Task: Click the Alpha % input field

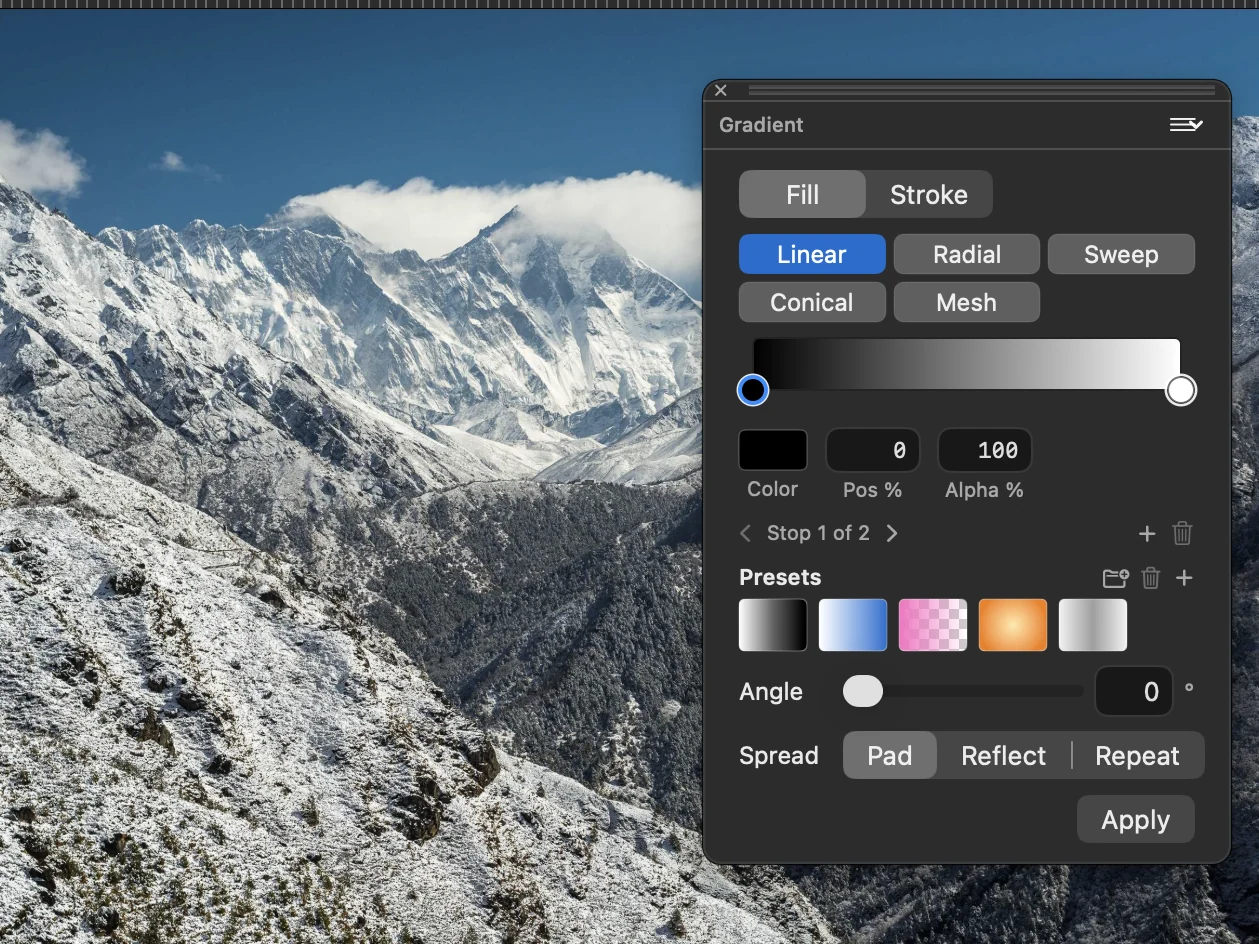Action: tap(985, 450)
